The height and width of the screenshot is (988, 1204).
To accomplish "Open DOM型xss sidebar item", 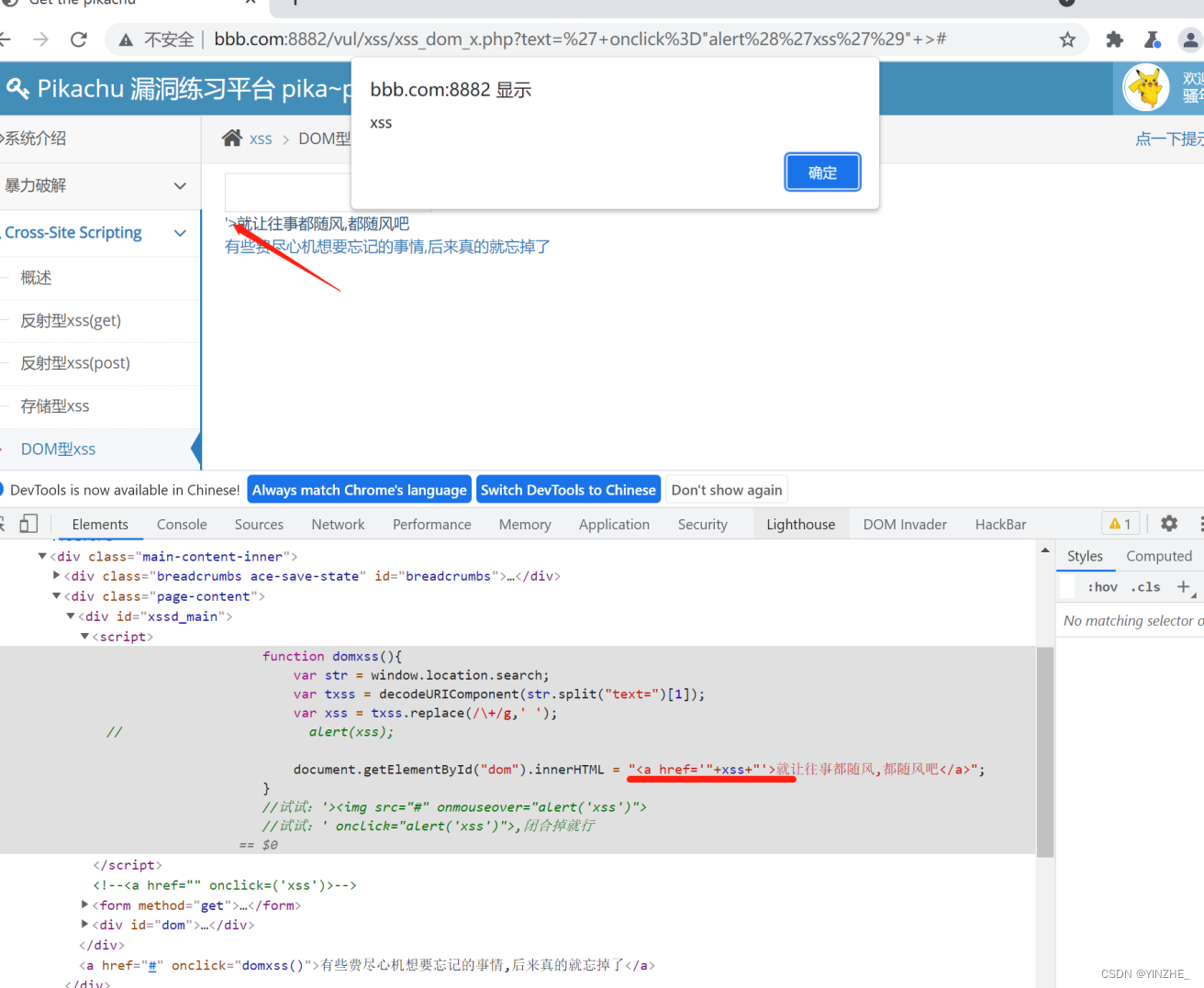I will coord(100,450).
